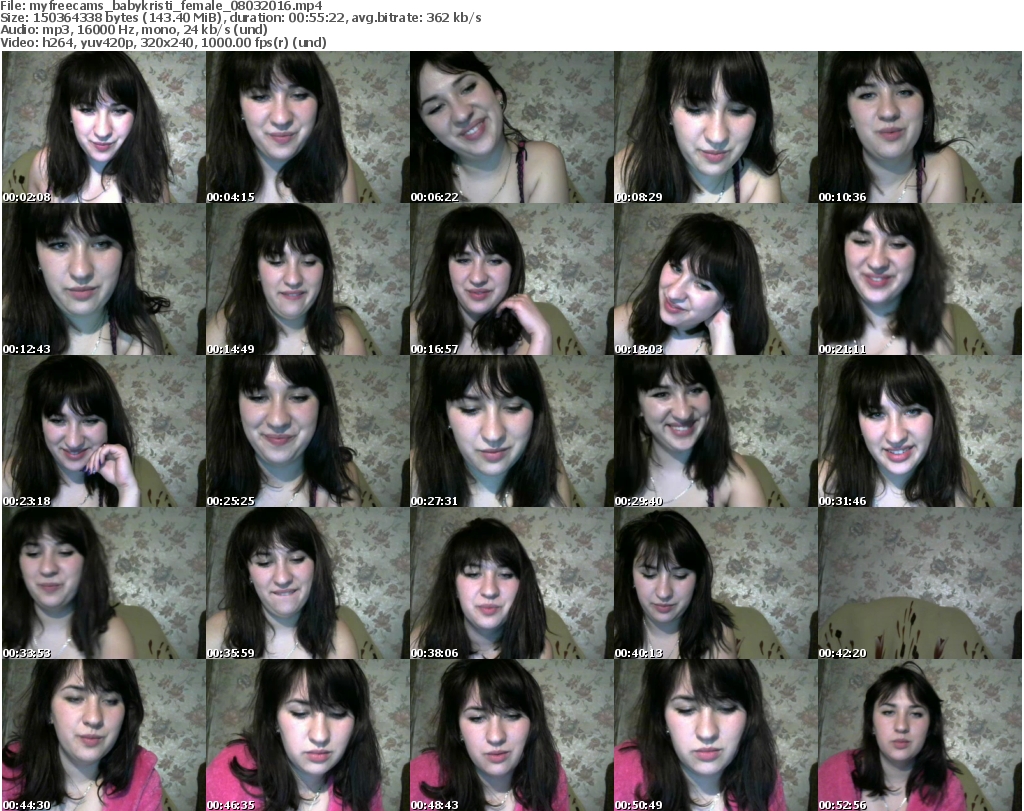Click the thumbnail stamped 00:31:46
This screenshot has width=1024, height=811.
pos(920,432)
